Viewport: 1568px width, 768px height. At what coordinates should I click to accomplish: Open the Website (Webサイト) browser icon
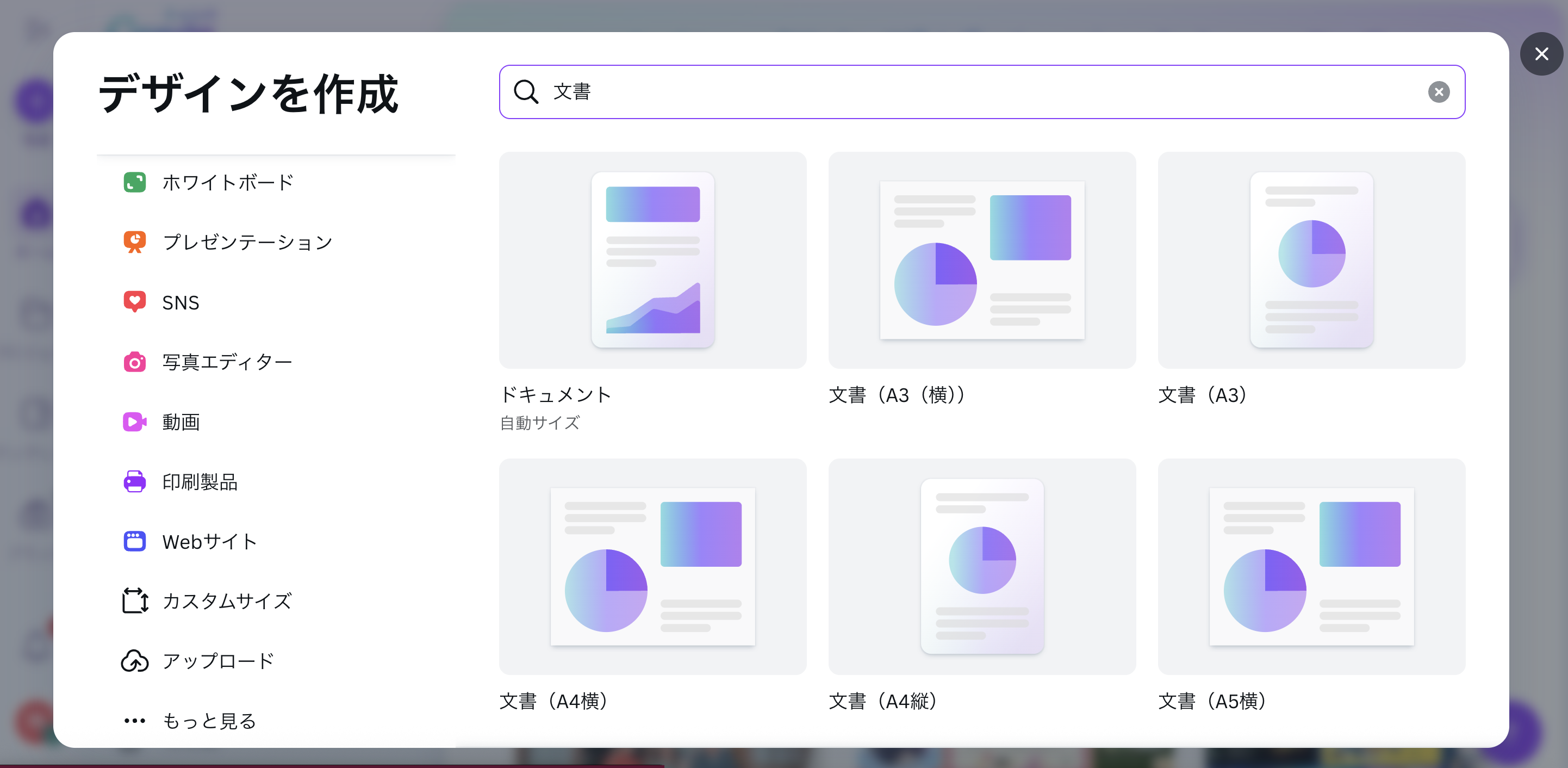pyautogui.click(x=134, y=541)
